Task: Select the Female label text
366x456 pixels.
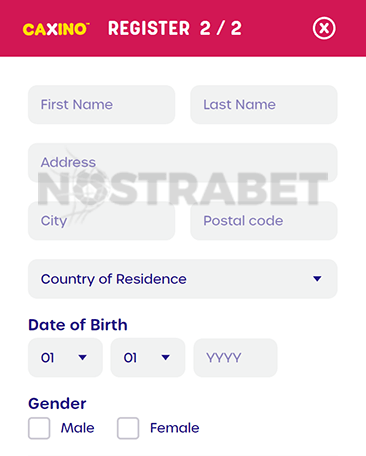Action: [175, 428]
